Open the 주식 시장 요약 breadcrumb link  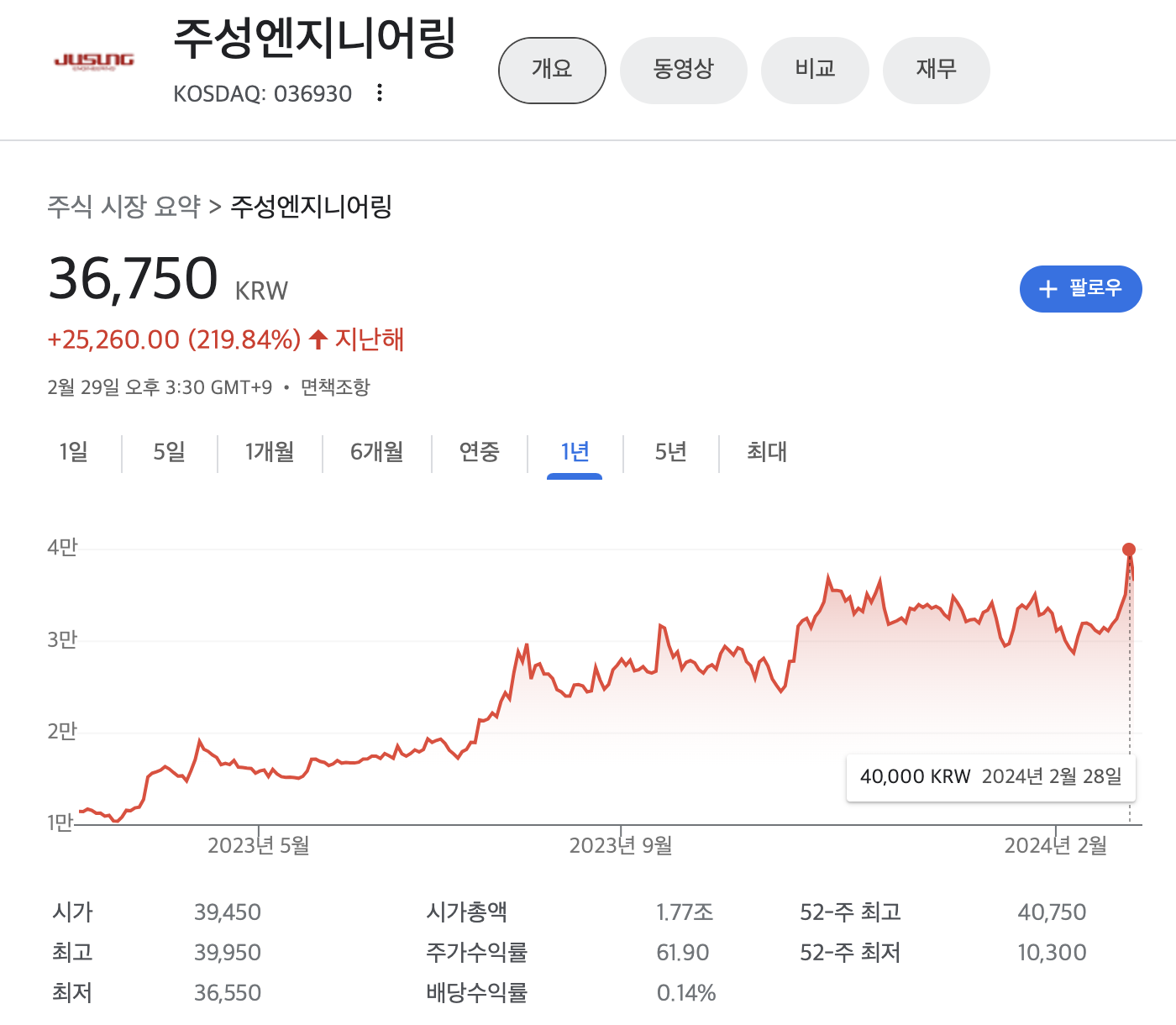pyautogui.click(x=124, y=207)
